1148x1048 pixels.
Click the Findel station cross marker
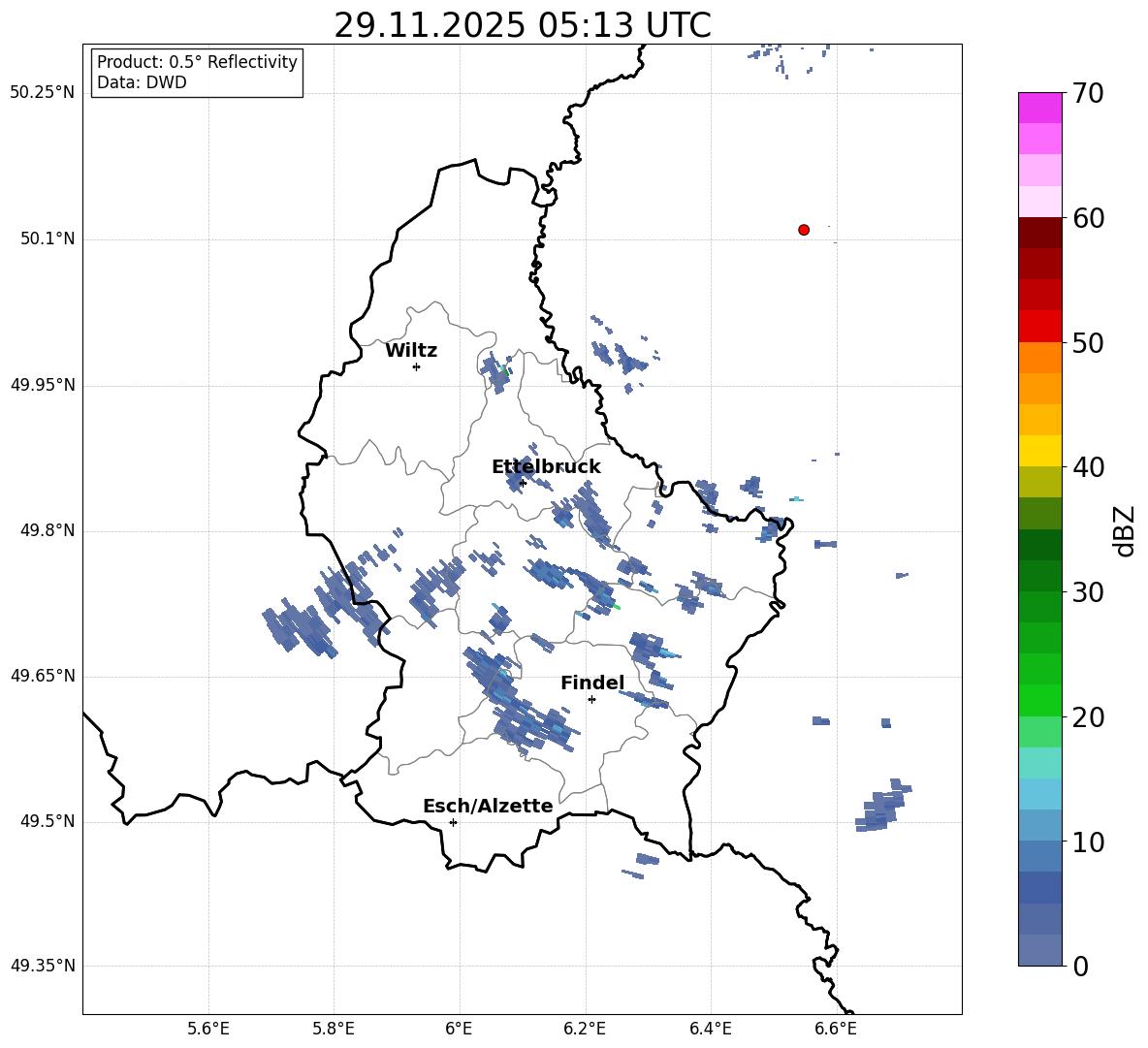591,700
